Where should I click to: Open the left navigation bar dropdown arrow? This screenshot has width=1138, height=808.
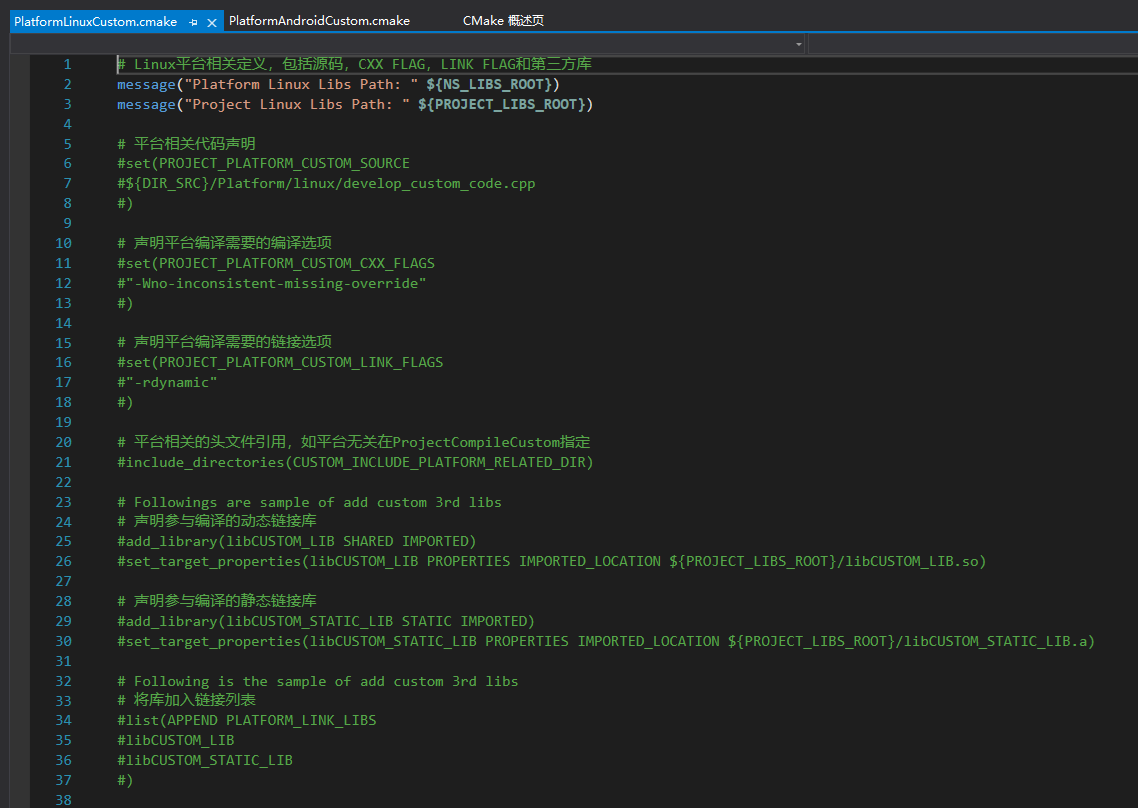pos(798,44)
